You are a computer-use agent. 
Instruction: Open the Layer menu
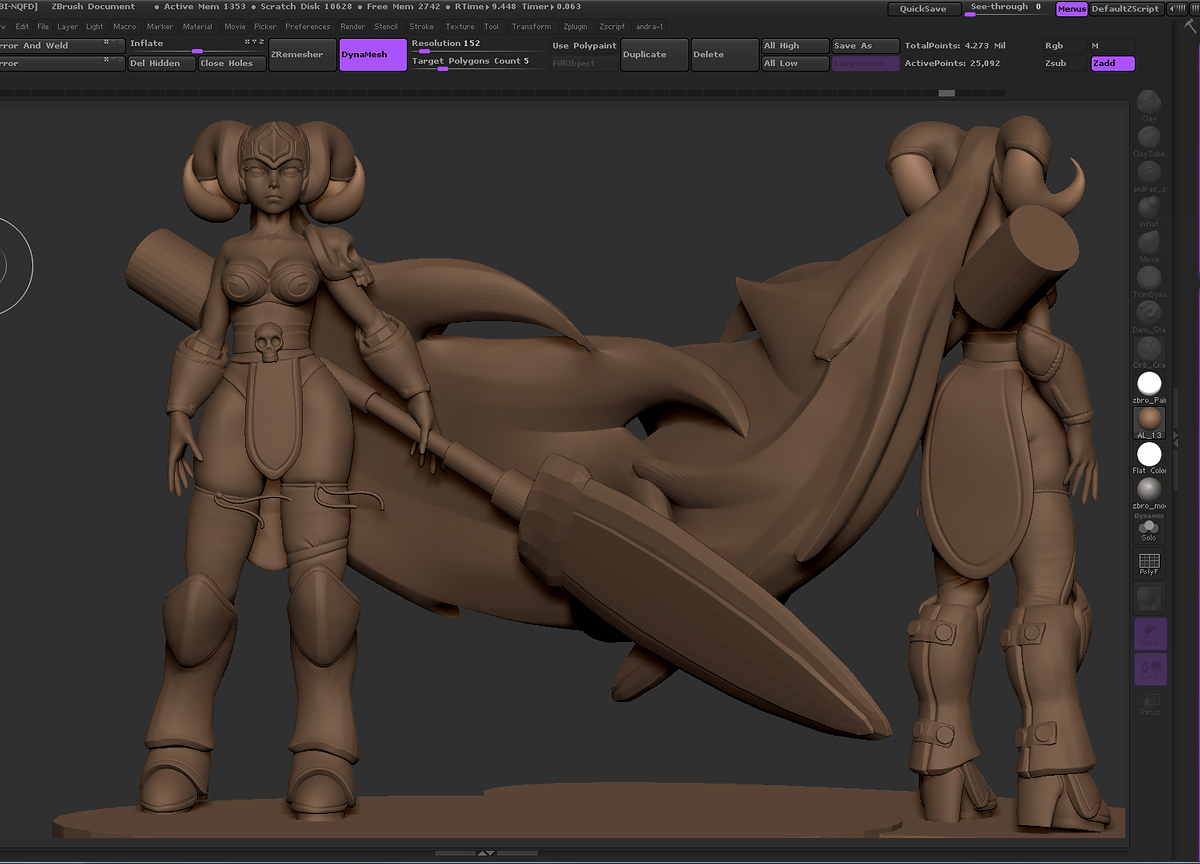tap(68, 26)
